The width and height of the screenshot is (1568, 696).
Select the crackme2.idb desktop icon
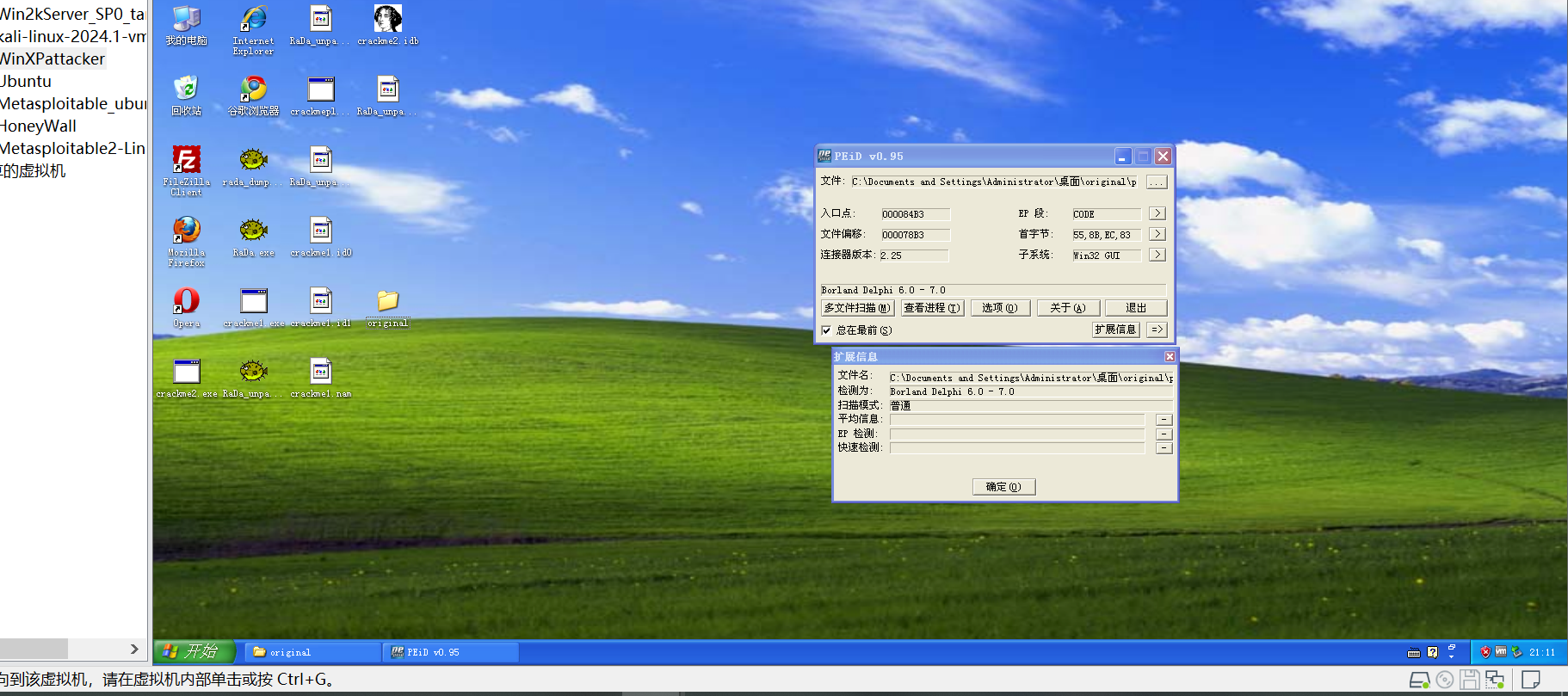[388, 20]
